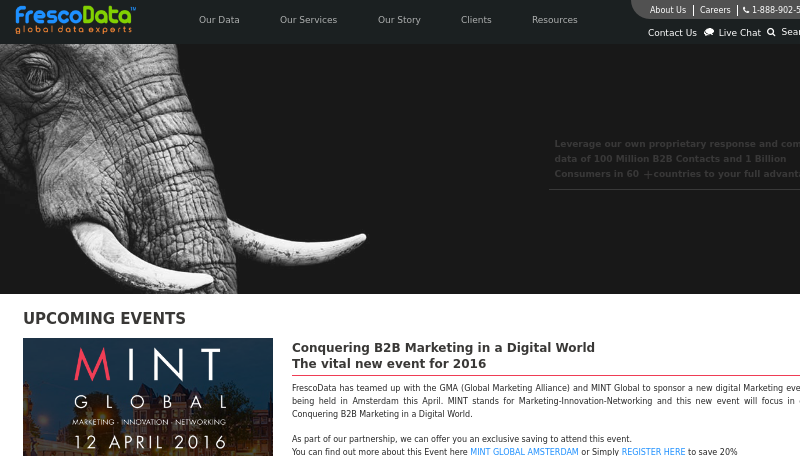Open the Careers link
Viewport: 800px width, 456px height.
pyautogui.click(x=715, y=10)
